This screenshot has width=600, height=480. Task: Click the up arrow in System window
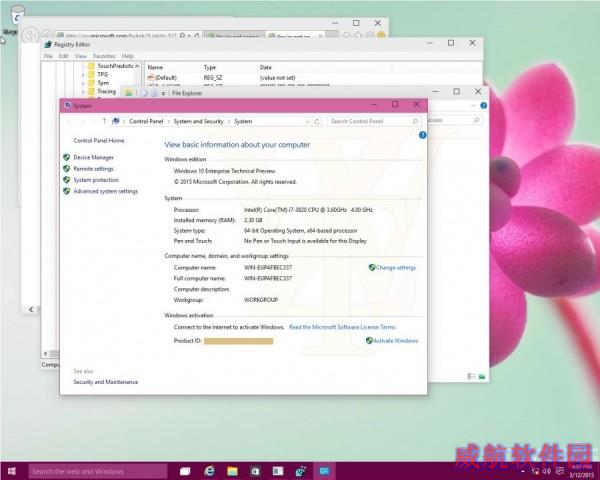(x=104, y=121)
